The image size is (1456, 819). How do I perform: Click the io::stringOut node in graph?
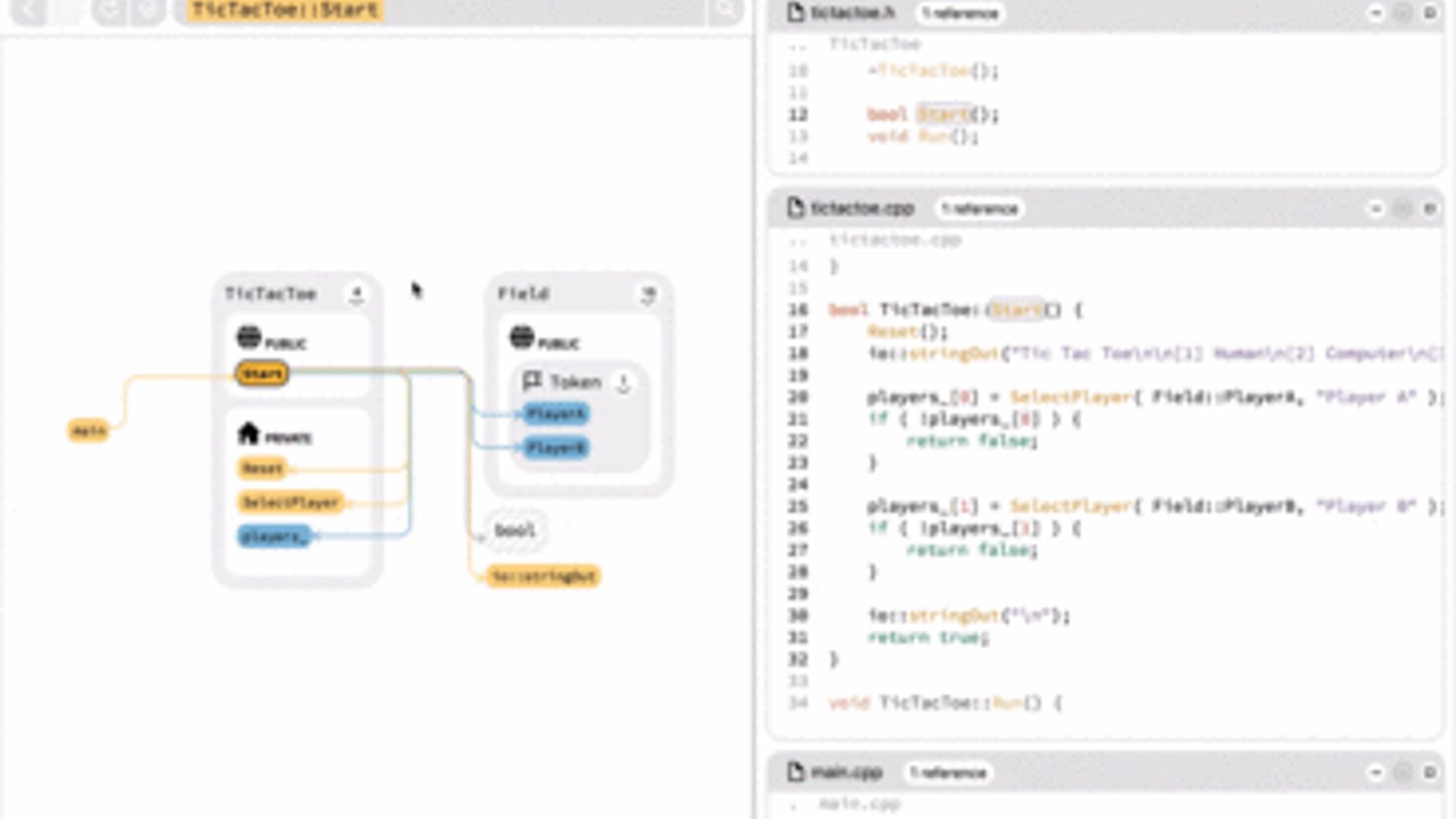tap(543, 577)
